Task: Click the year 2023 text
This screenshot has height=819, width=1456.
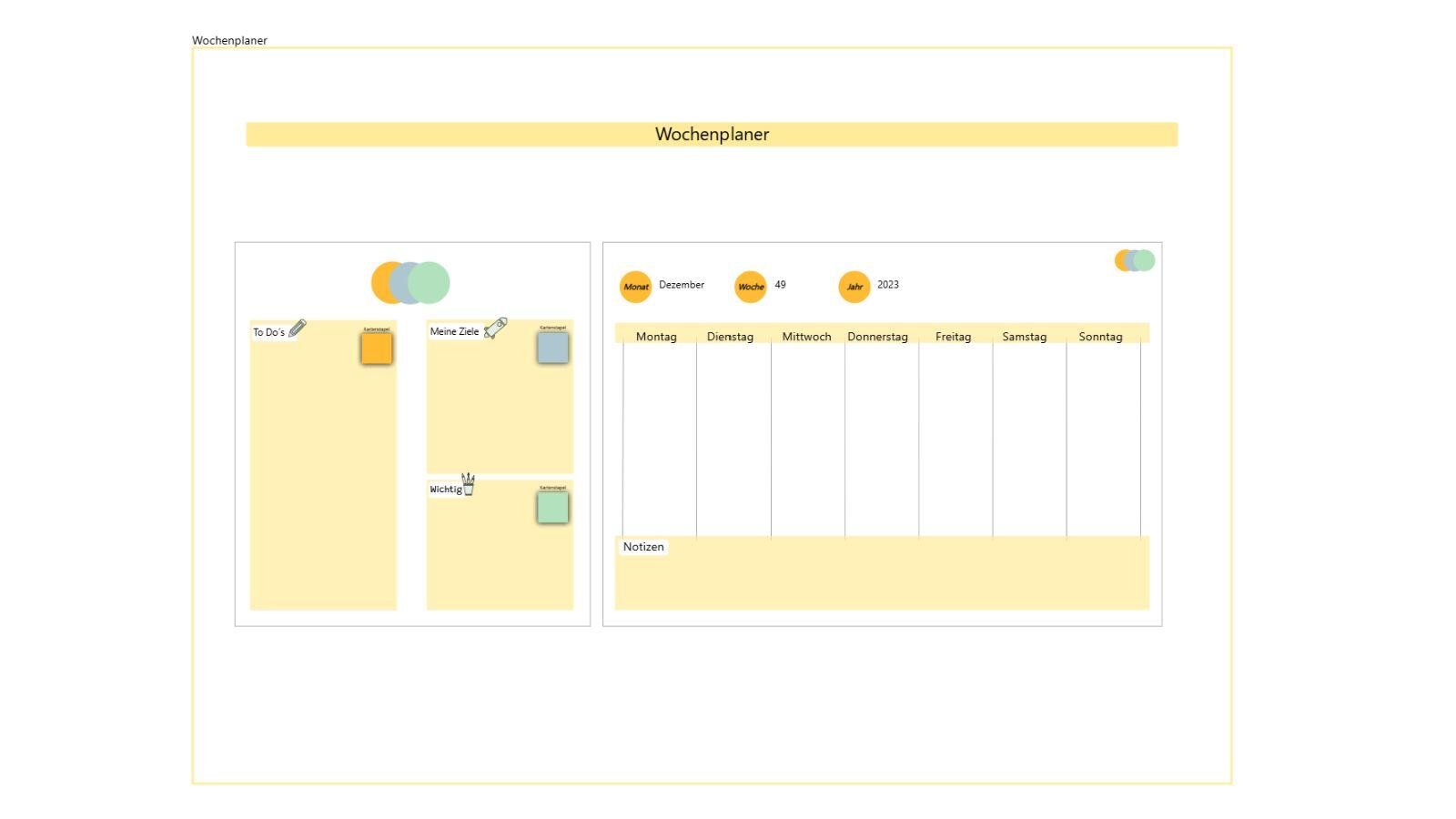Action: pyautogui.click(x=887, y=285)
